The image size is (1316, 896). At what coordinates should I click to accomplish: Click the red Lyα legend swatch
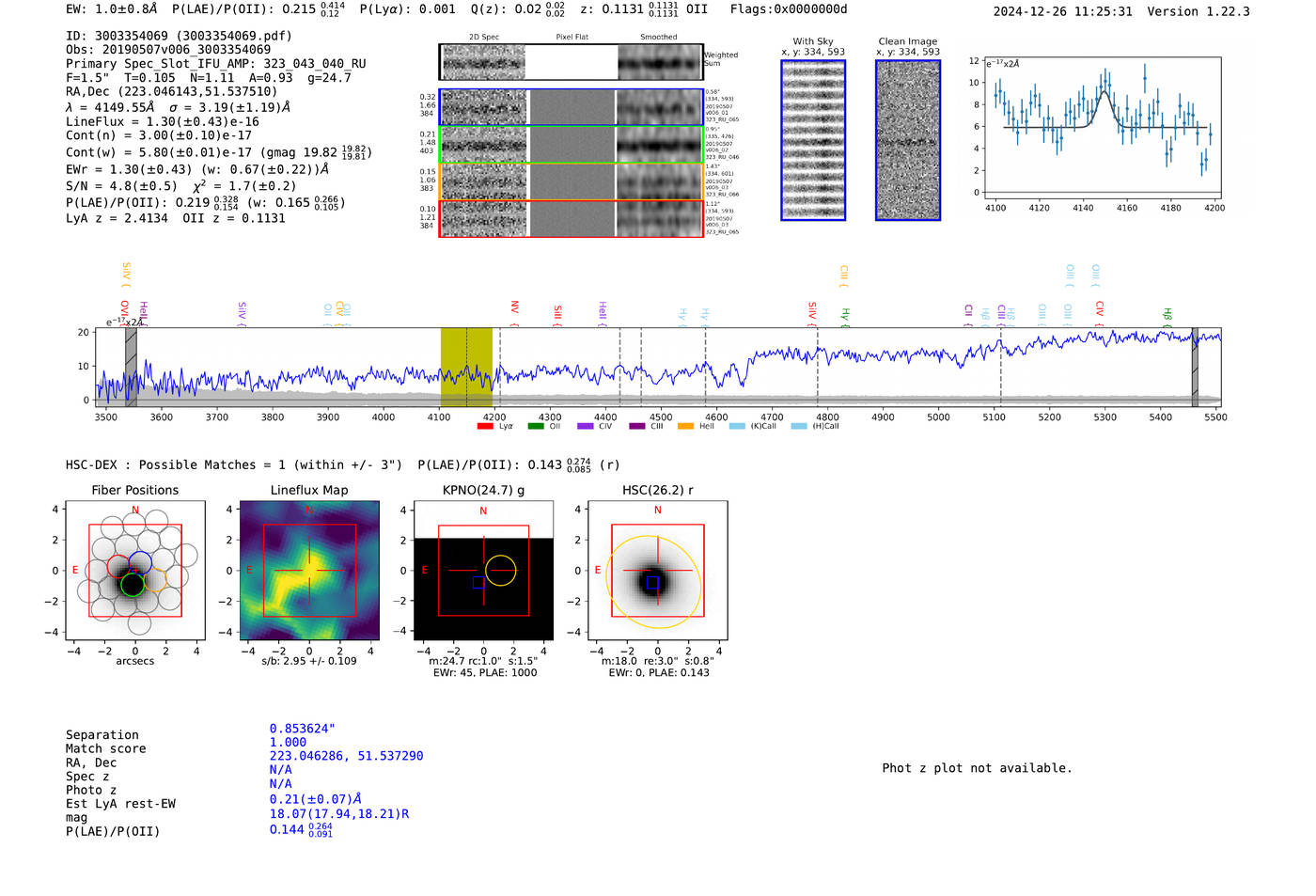click(485, 427)
